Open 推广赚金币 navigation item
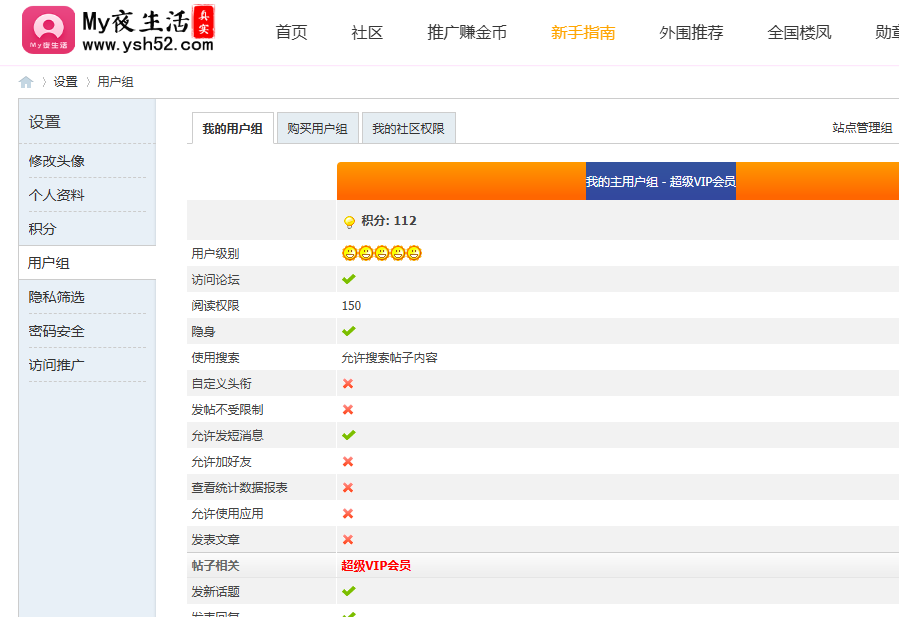 pos(467,32)
